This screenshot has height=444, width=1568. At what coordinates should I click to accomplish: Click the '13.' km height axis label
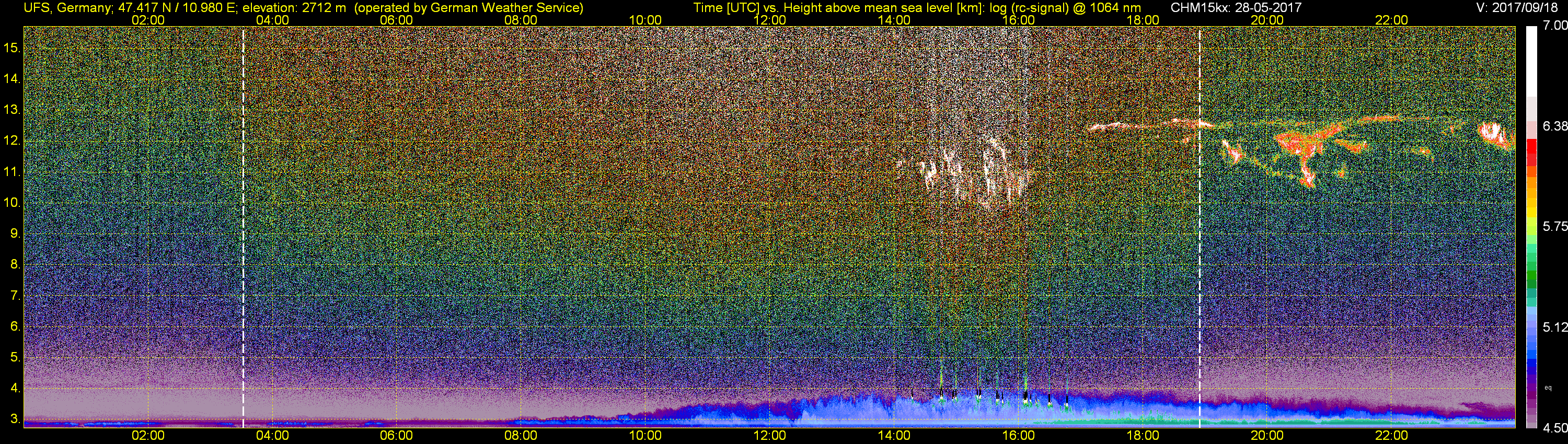coord(11,110)
